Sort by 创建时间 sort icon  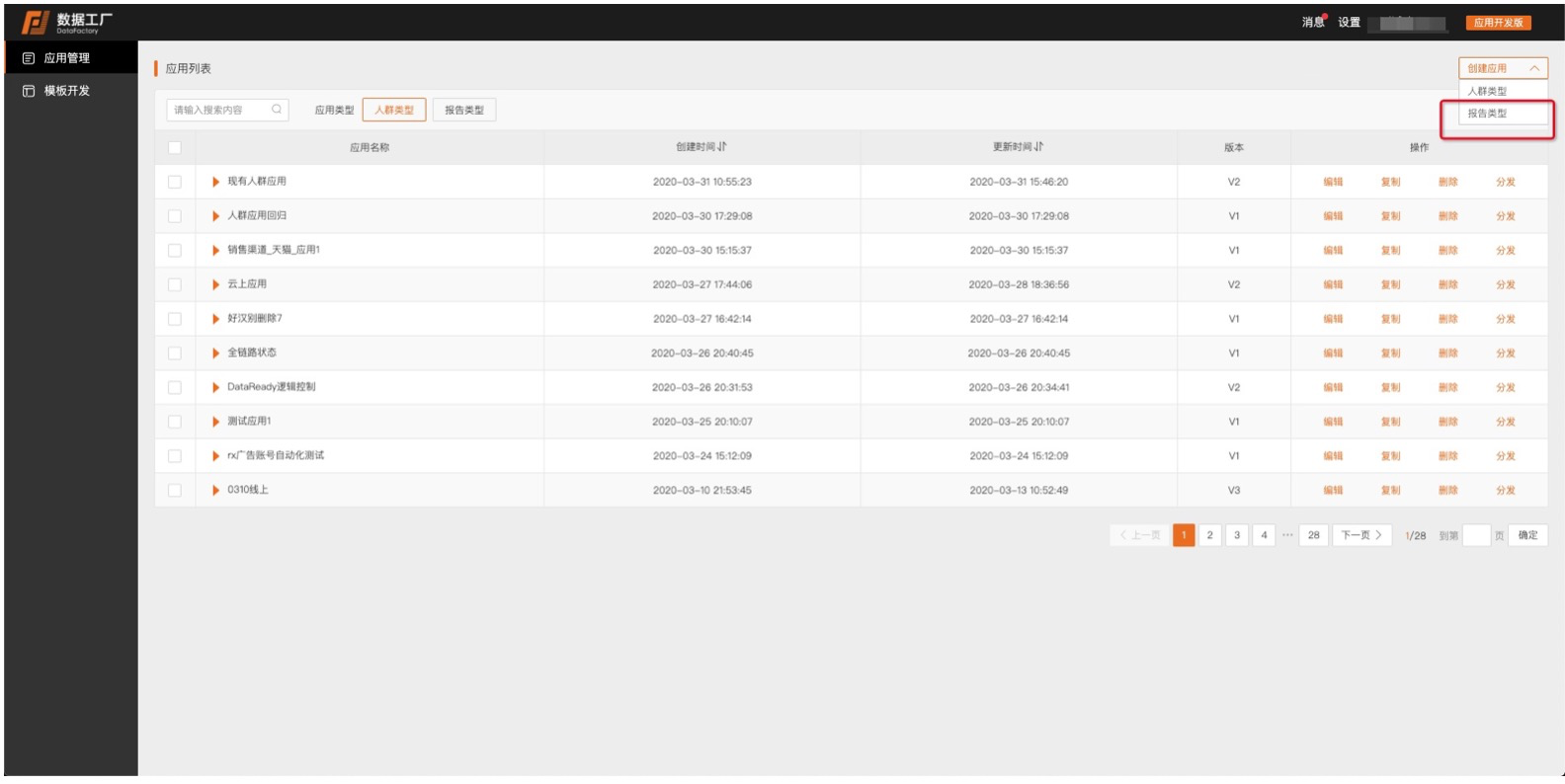(722, 146)
